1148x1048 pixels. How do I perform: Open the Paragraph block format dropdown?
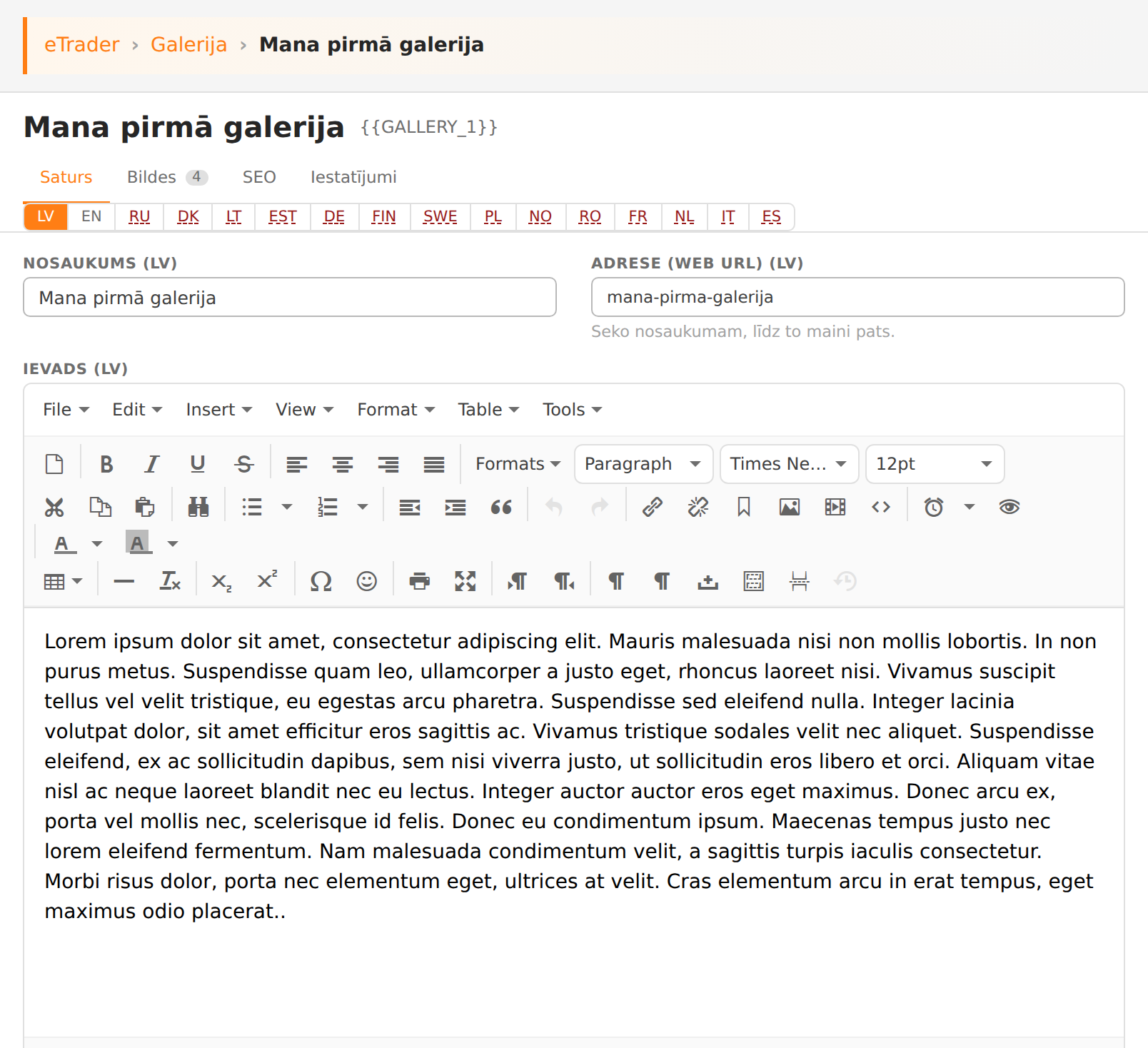643,464
